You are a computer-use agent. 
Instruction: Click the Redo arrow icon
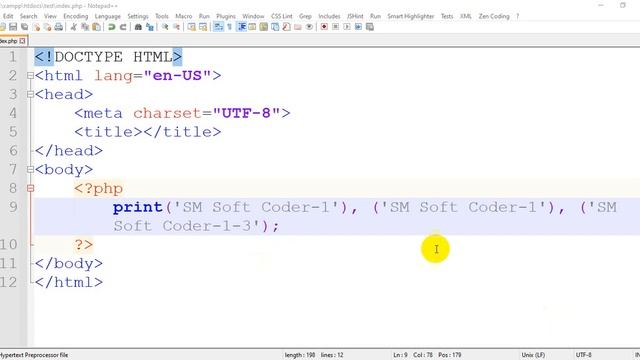[x=123, y=27]
